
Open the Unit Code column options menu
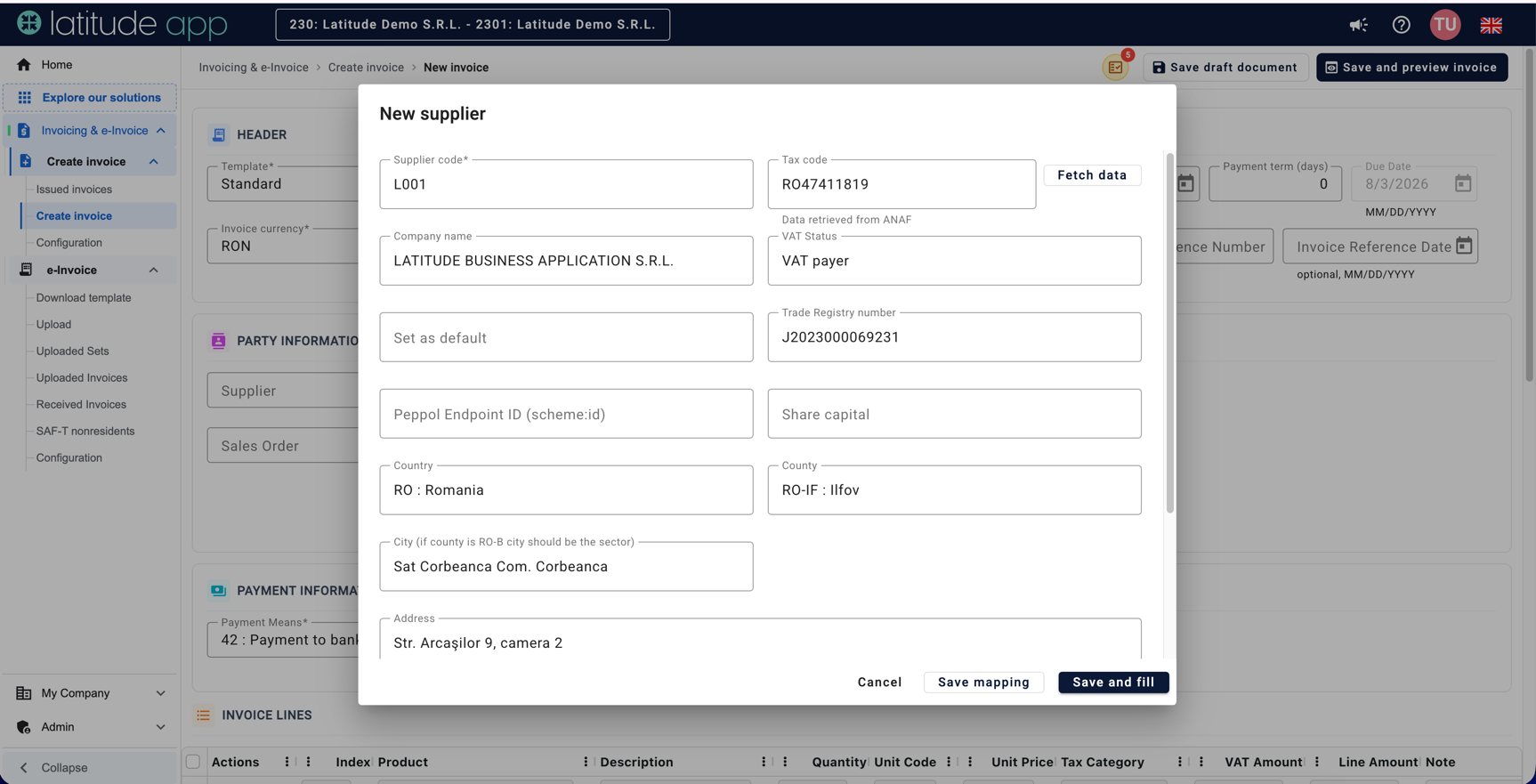pyautogui.click(x=949, y=762)
